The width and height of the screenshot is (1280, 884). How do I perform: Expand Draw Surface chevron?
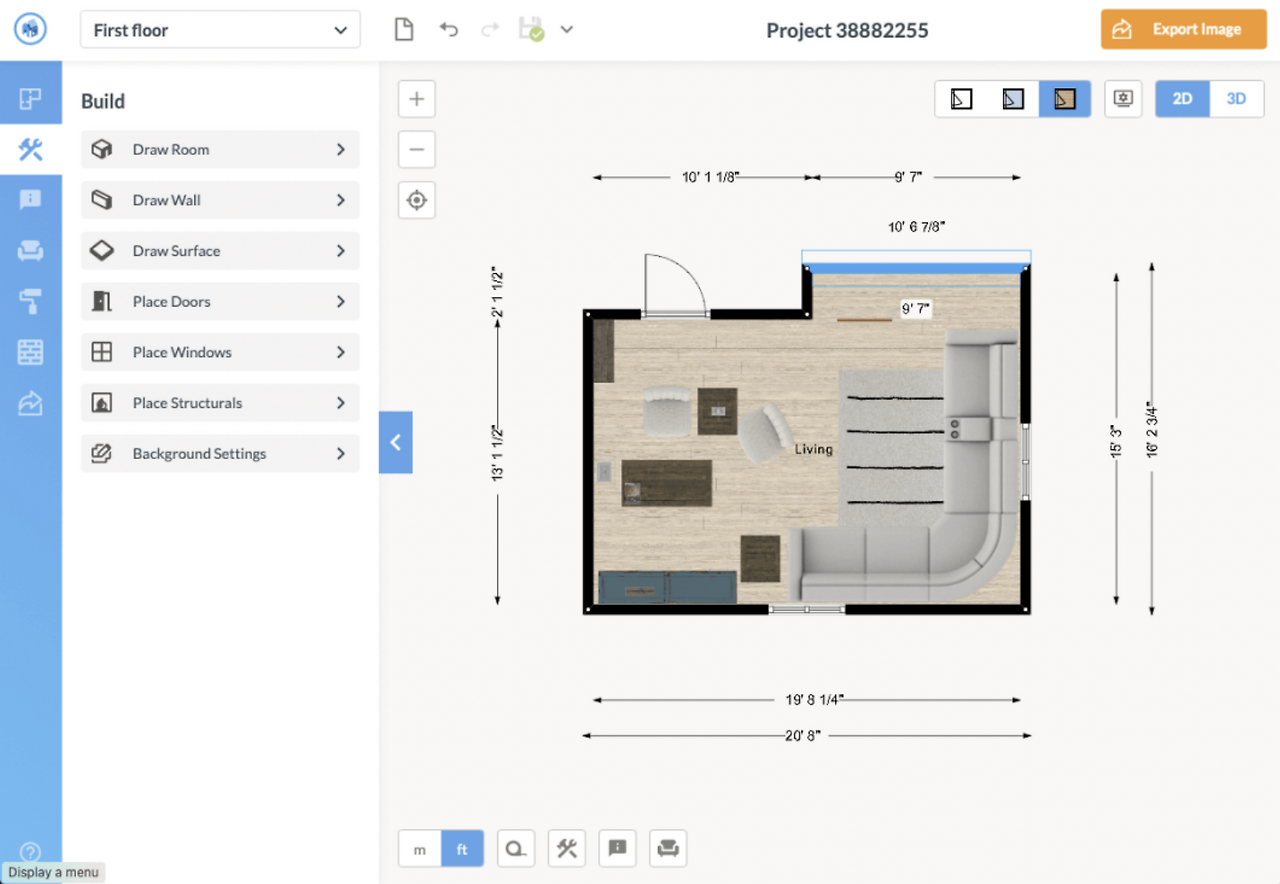point(341,251)
